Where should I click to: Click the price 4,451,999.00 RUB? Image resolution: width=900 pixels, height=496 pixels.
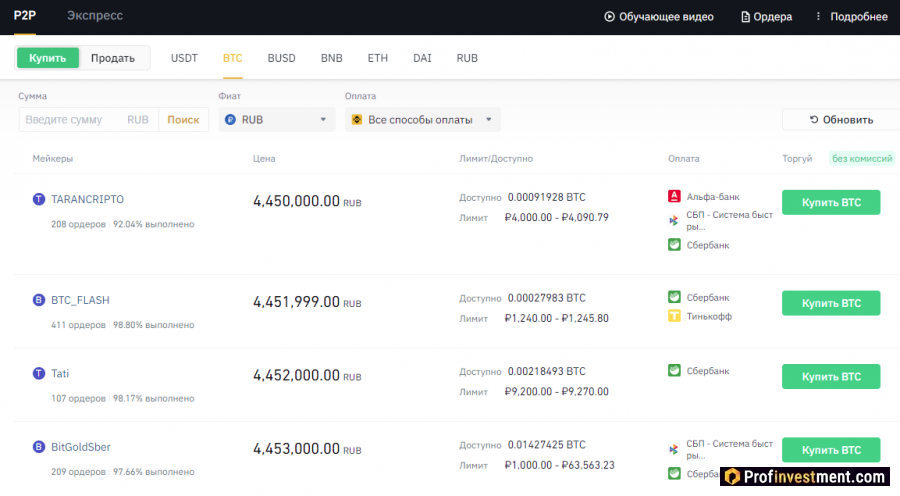pyautogui.click(x=307, y=302)
